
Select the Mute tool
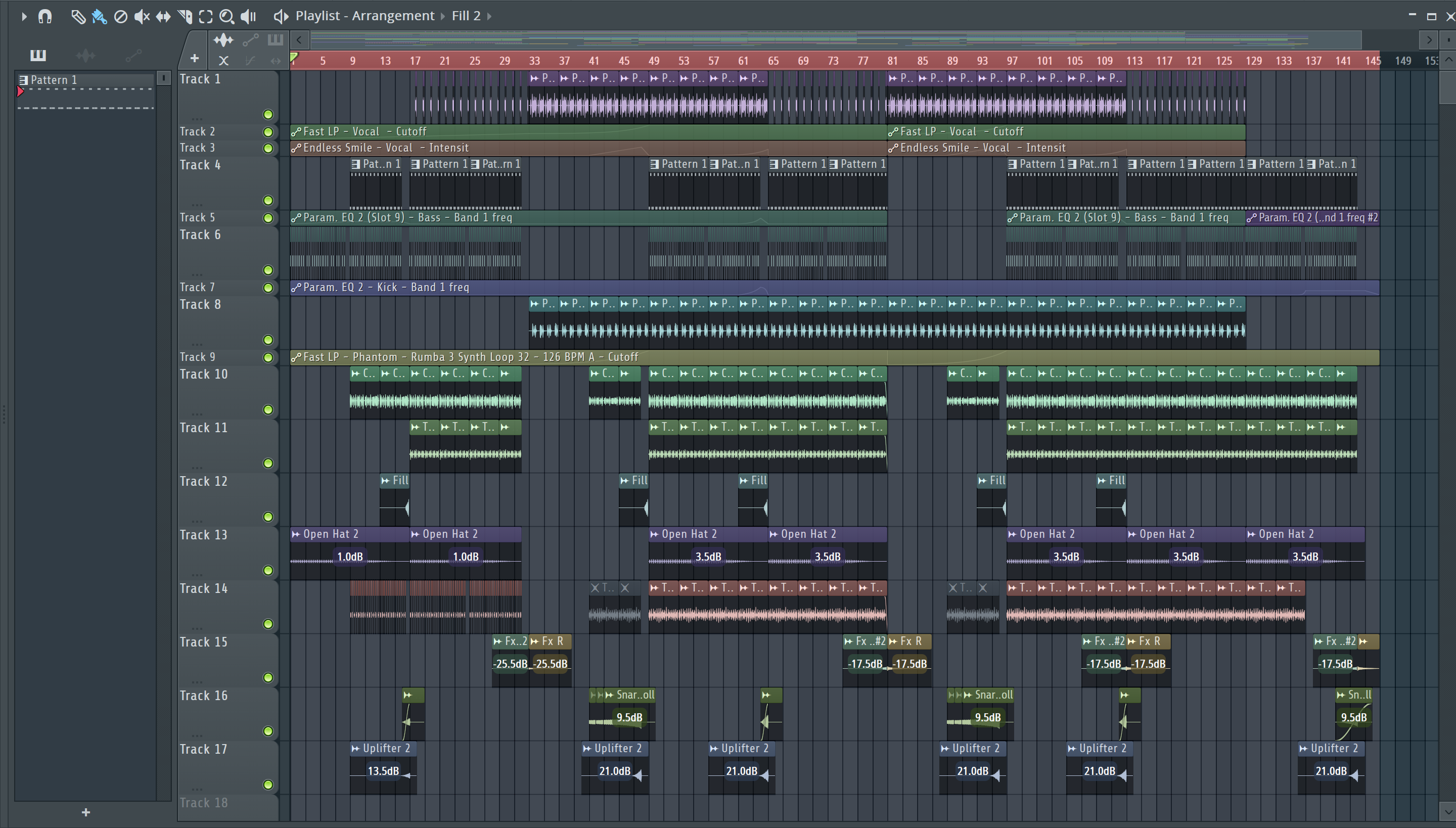142,17
